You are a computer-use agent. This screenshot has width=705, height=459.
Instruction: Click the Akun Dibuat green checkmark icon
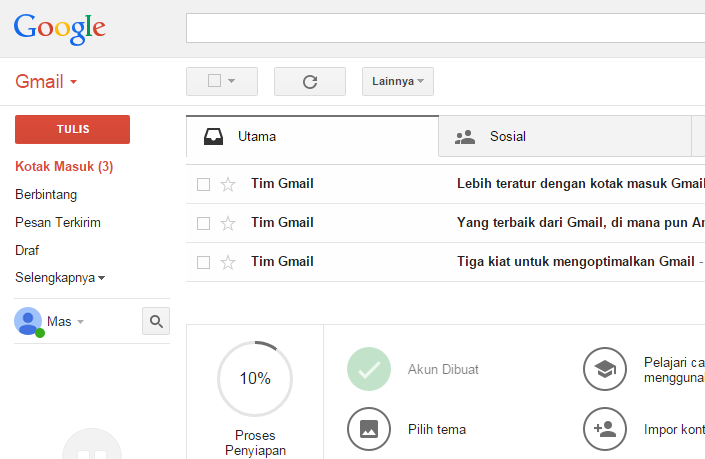click(369, 369)
